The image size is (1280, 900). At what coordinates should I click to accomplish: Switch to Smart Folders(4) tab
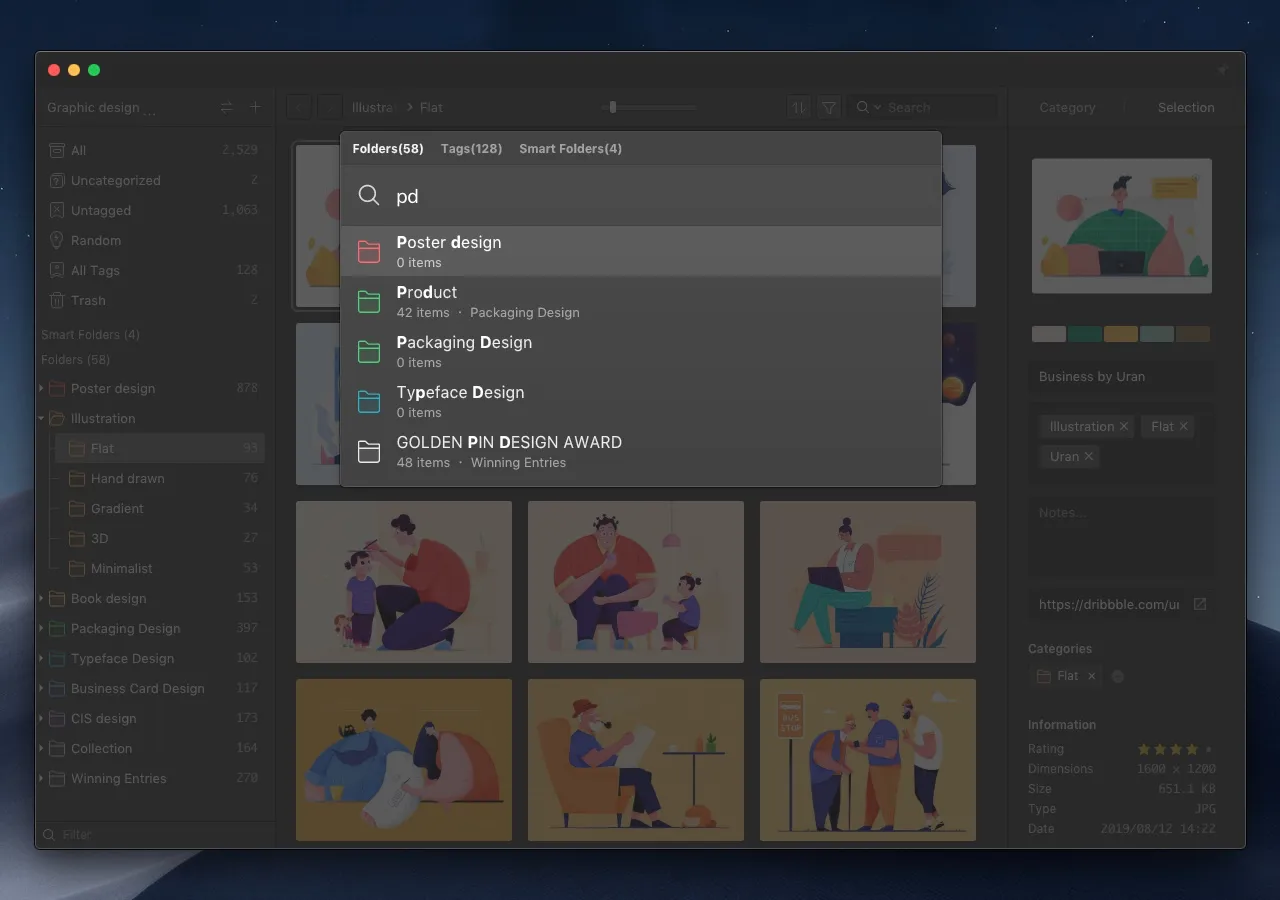(570, 148)
